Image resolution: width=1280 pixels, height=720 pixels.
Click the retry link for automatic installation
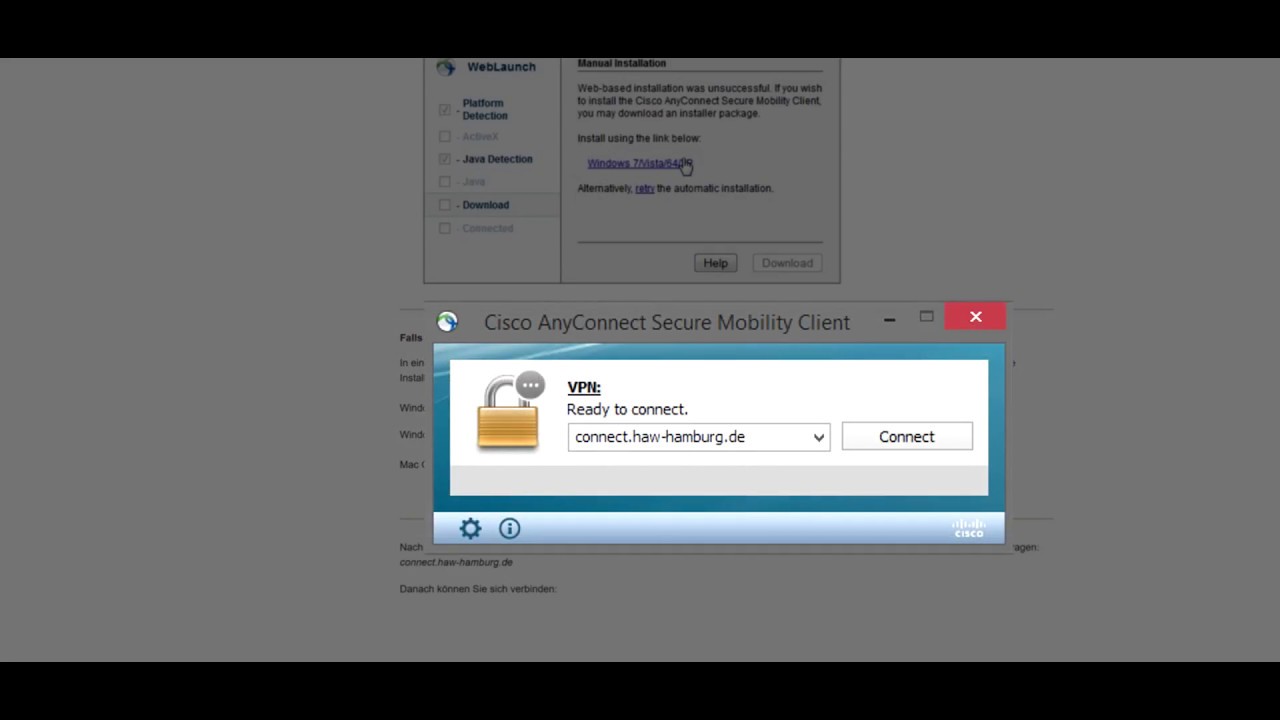click(x=645, y=188)
